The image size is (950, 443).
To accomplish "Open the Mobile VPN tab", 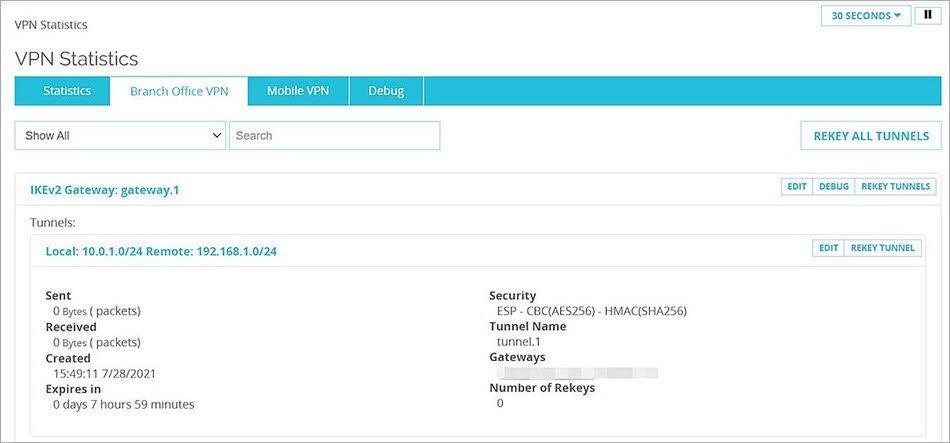I will (x=298, y=91).
